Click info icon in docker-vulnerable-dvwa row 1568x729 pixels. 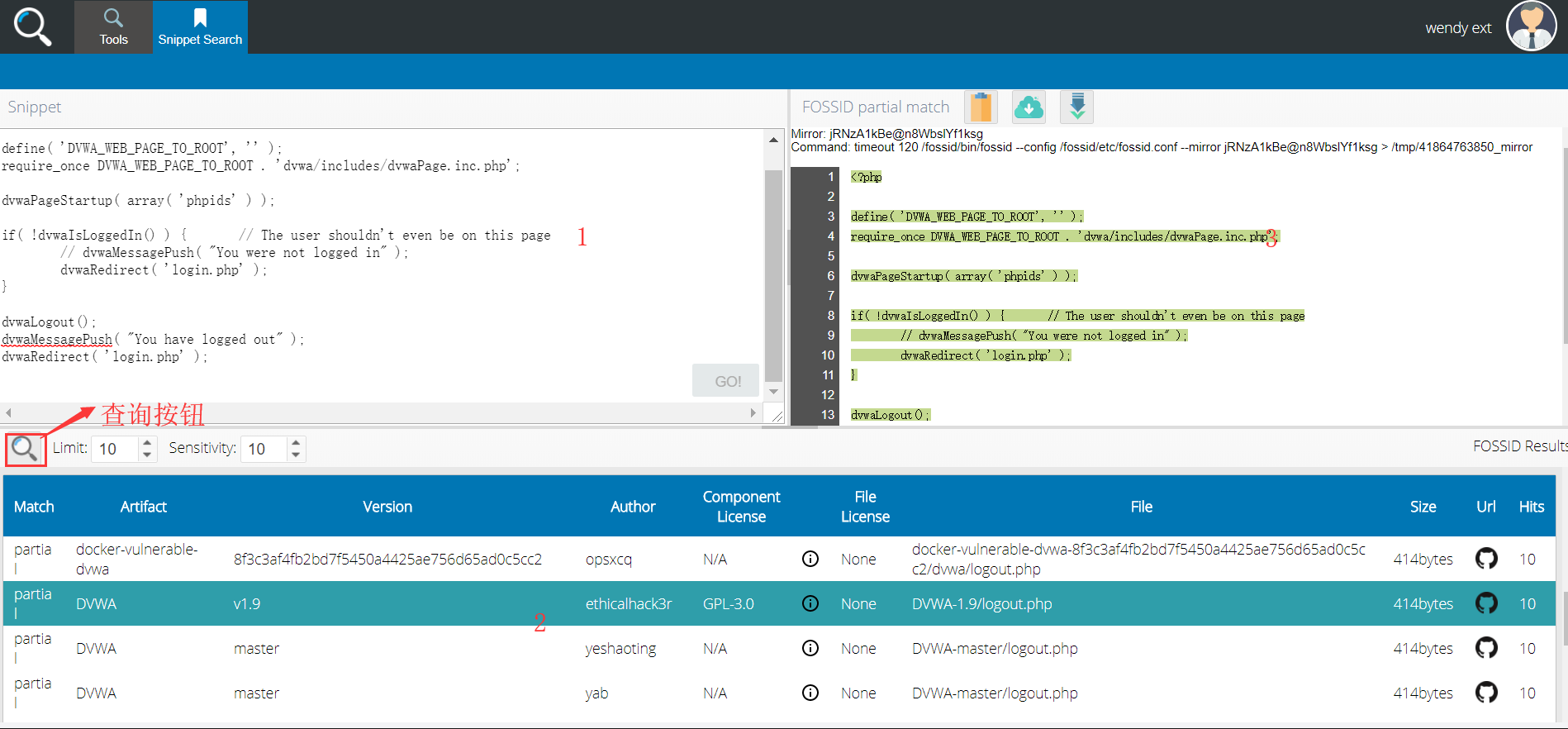pos(810,559)
